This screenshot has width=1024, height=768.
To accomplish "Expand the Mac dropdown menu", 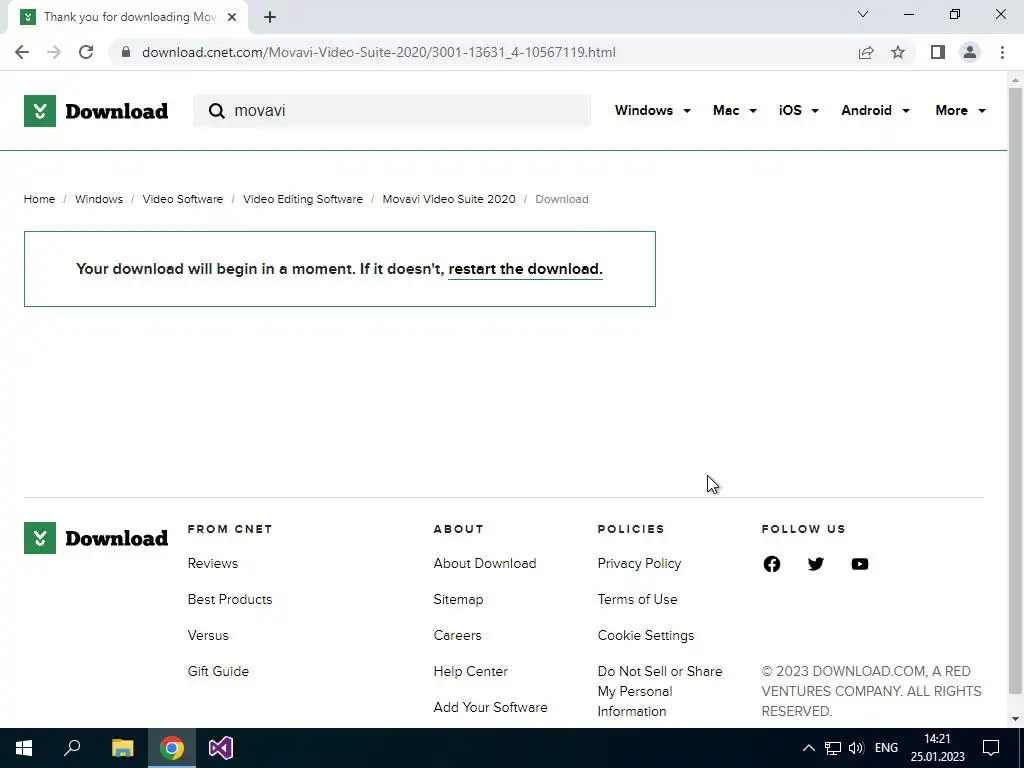I will pyautogui.click(x=735, y=110).
